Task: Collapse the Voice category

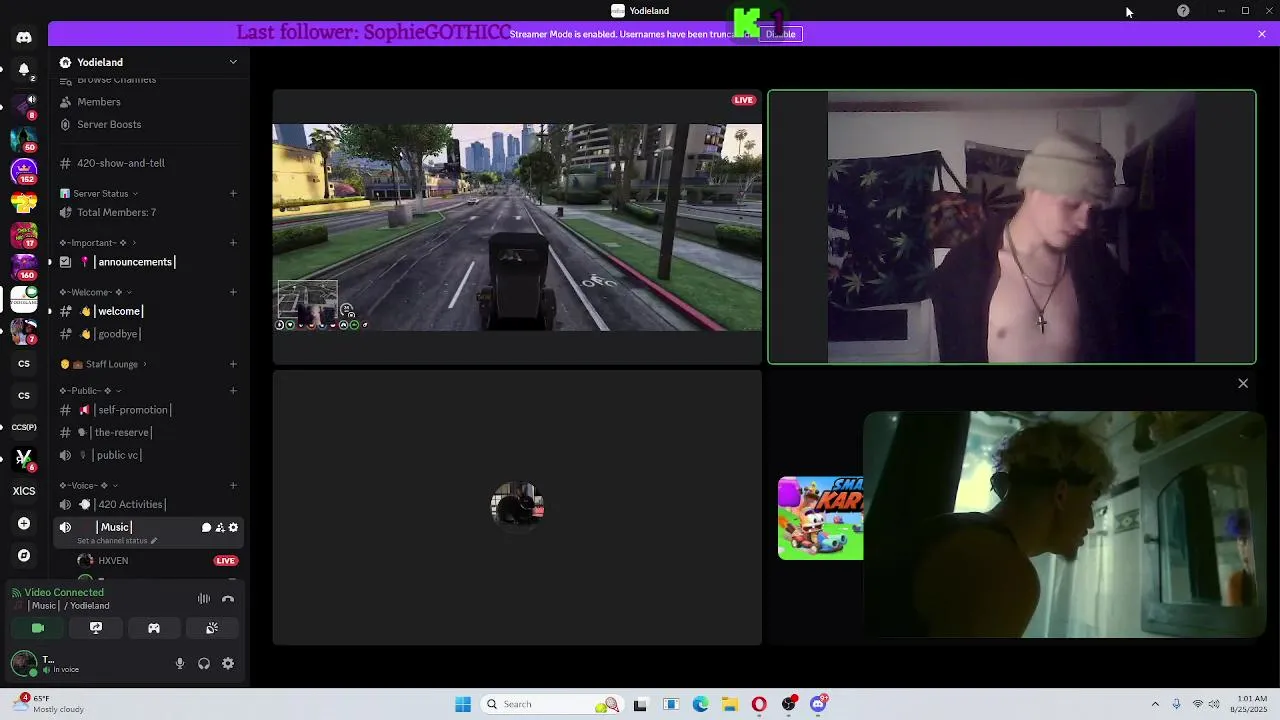Action: (90, 486)
